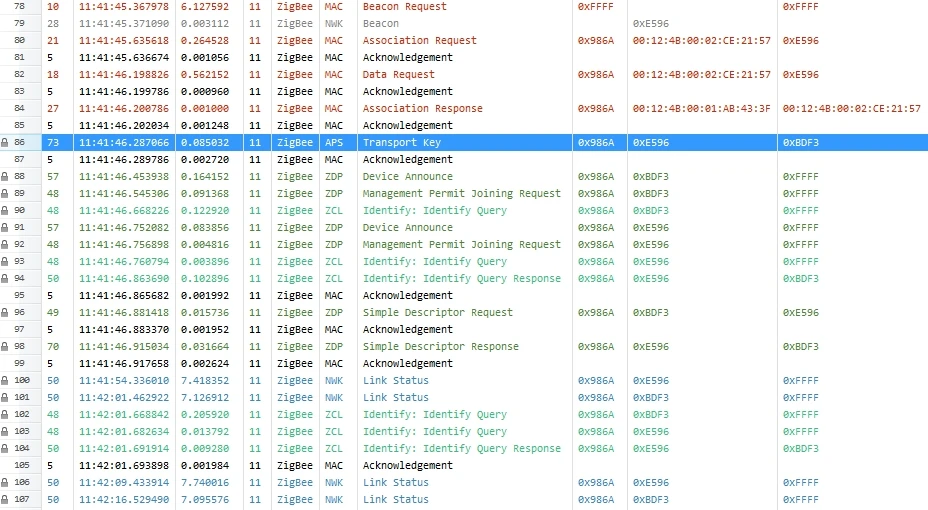
Task: Click the lock icon on packet row 100
Action: [5, 380]
